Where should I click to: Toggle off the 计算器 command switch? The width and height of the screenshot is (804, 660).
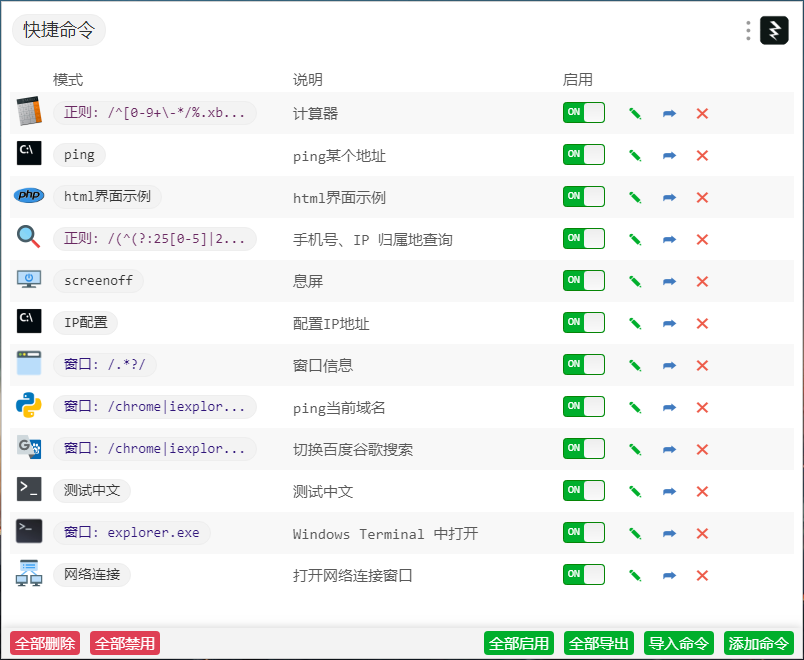[584, 112]
